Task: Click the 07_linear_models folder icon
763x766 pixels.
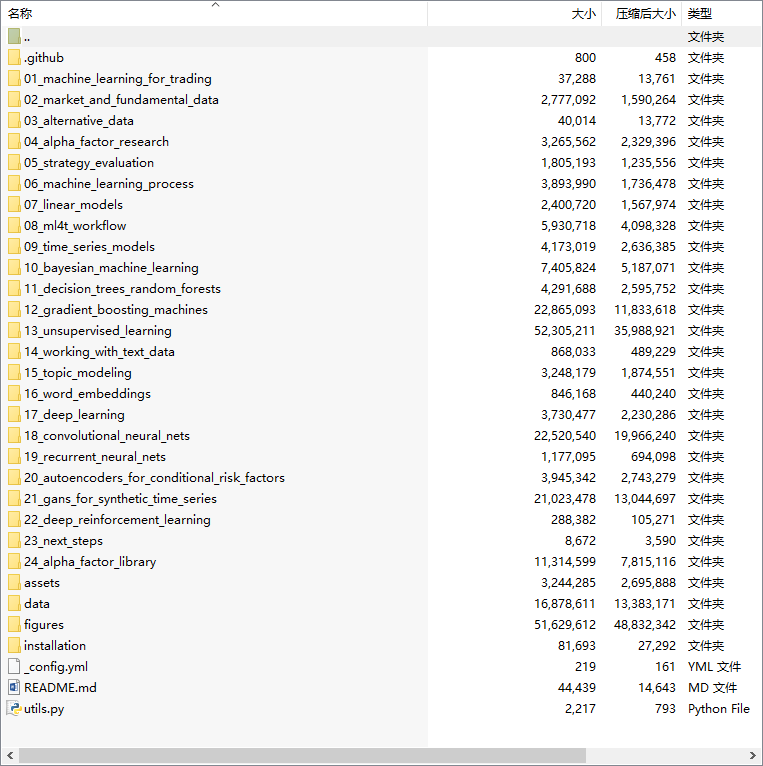Action: click(14, 204)
